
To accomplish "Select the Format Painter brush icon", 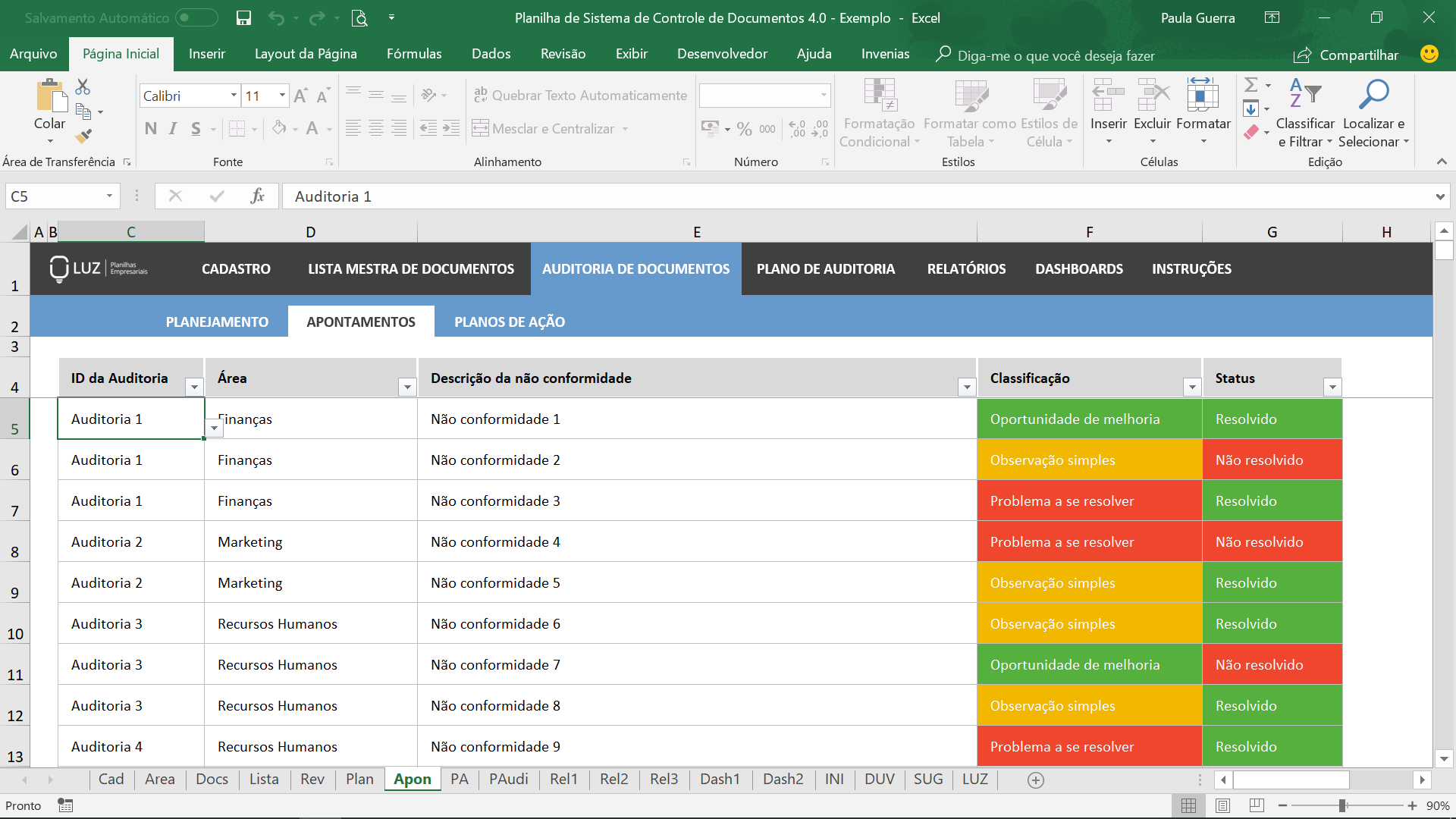I will (x=83, y=136).
